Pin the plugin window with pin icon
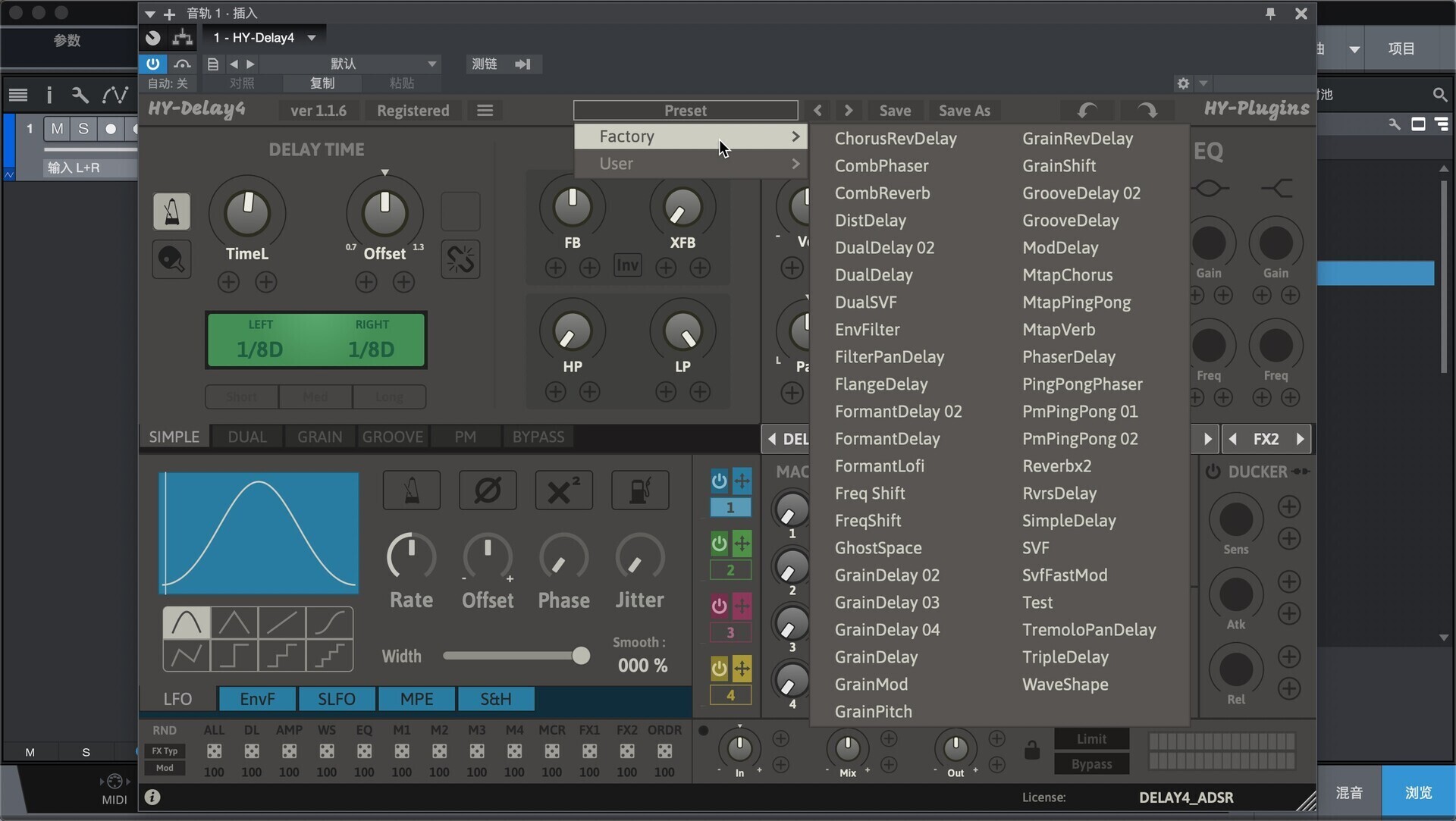The height and width of the screenshot is (821, 1456). pos(1270,13)
